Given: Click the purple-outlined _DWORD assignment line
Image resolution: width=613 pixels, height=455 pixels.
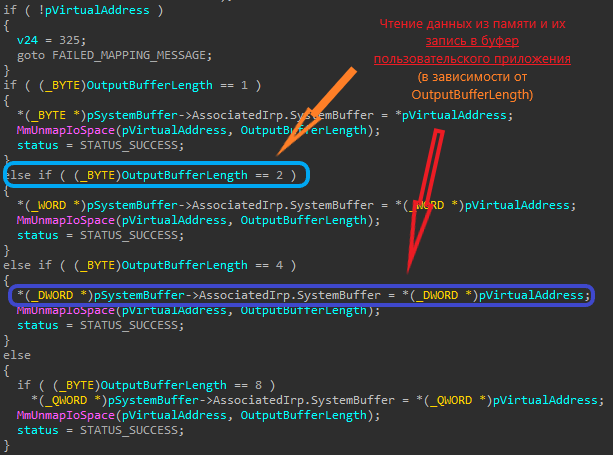Looking at the screenshot, I should click(x=300, y=295).
